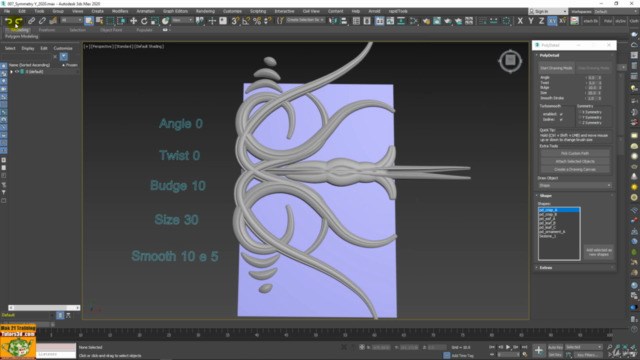Viewport: 640px width, 360px height.
Task: Toggle the Spinner Snap icon
Action: click(268, 21)
